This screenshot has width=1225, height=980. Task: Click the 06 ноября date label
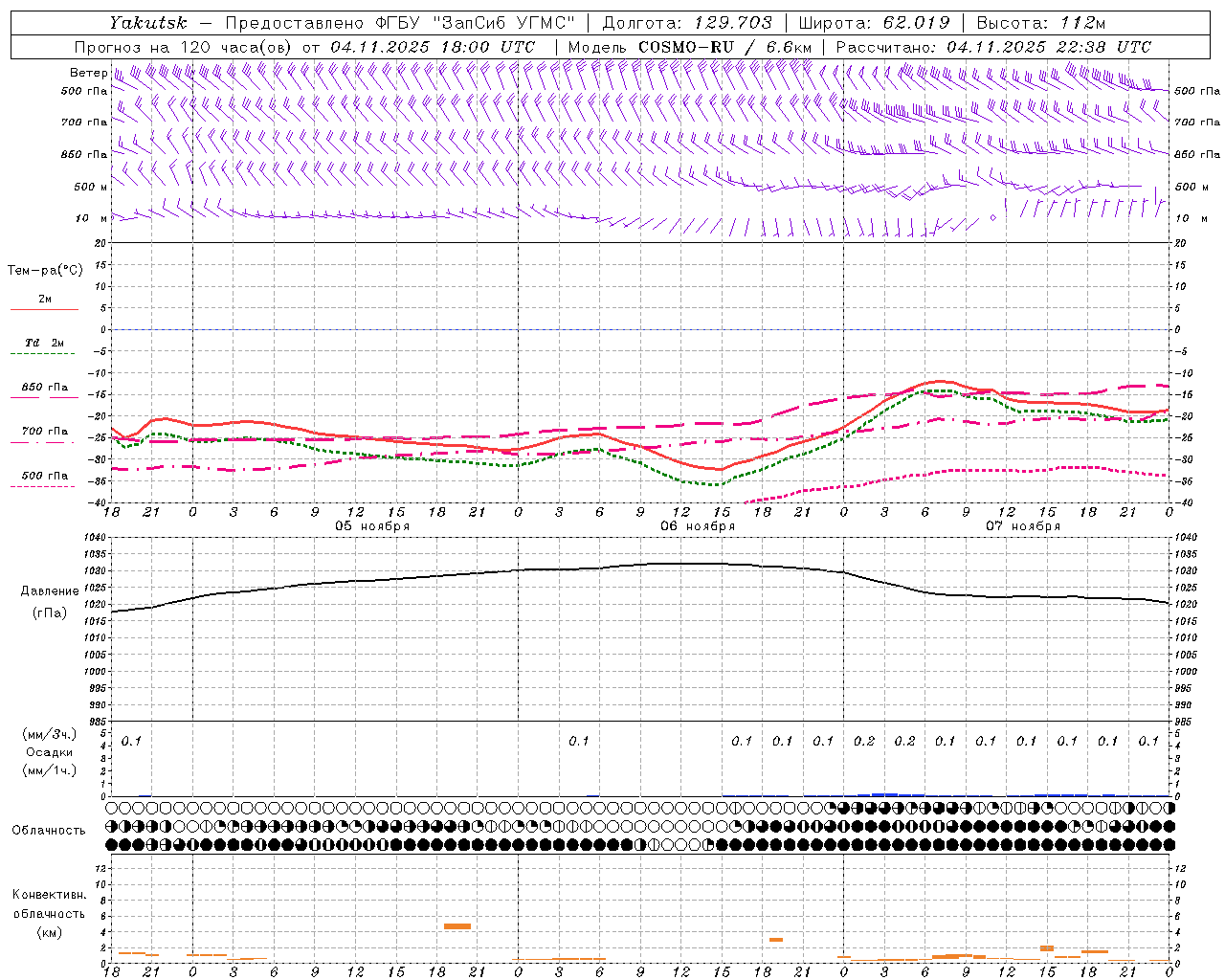(x=698, y=526)
